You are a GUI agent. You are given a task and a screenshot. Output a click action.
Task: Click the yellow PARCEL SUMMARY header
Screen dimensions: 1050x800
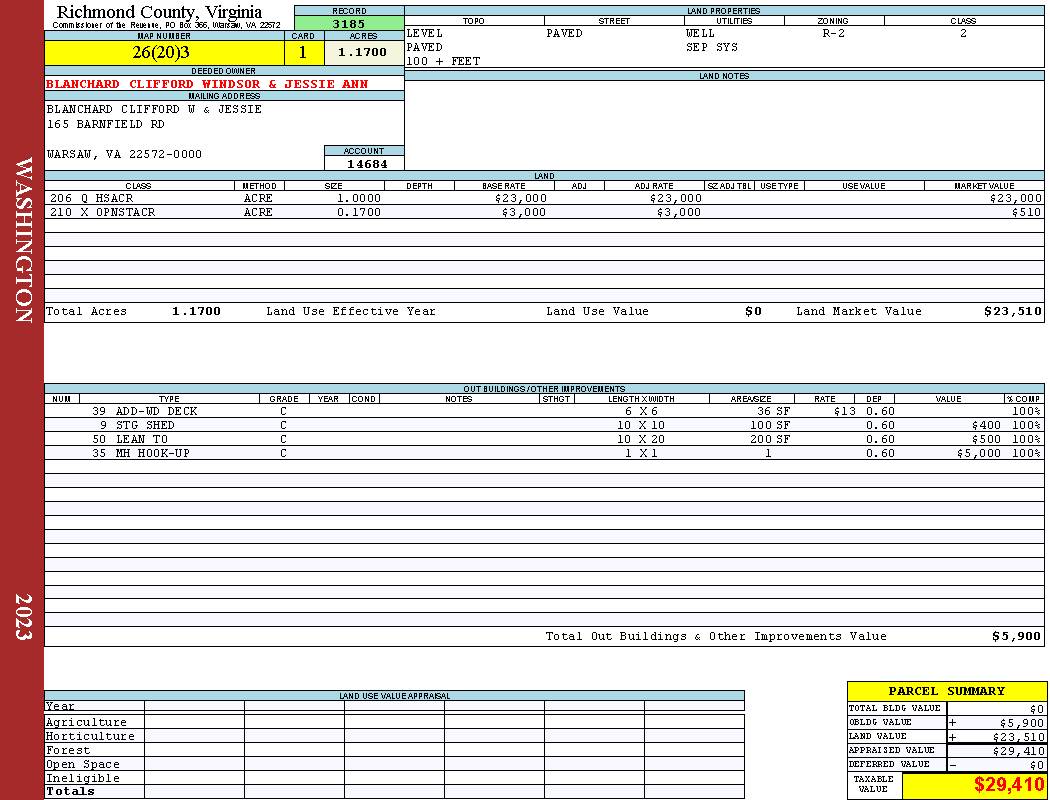[x=946, y=691]
